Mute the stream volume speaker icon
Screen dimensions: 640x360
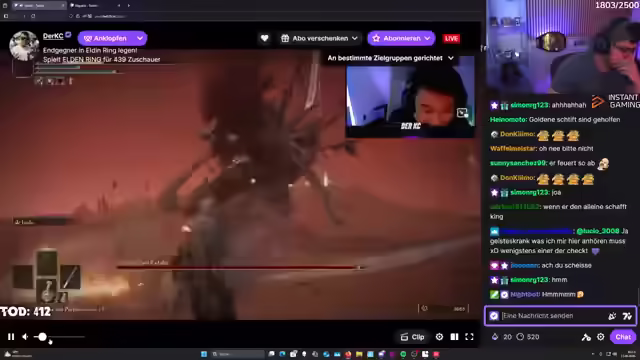[25, 337]
